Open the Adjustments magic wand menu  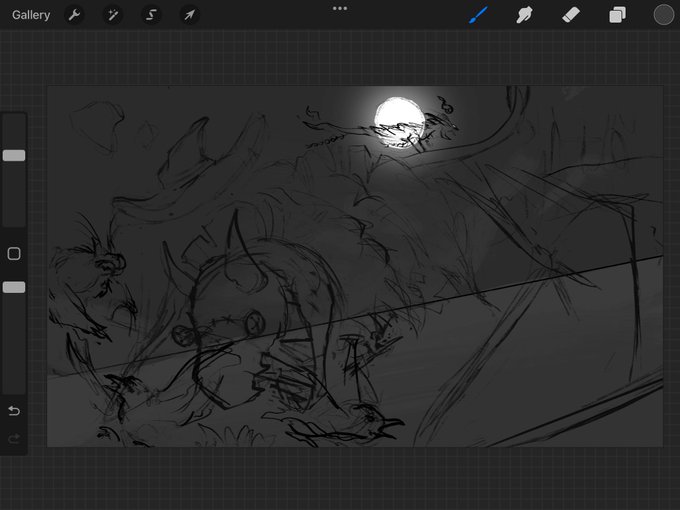point(113,15)
